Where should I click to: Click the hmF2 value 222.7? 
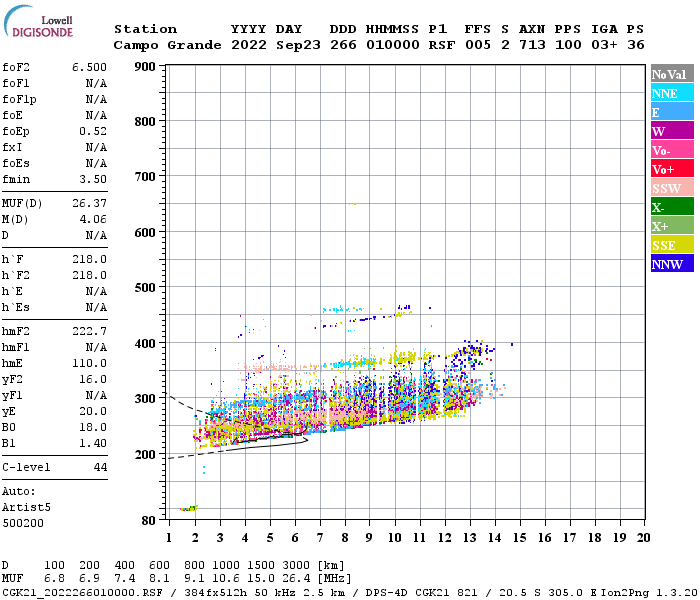[x=89, y=332]
